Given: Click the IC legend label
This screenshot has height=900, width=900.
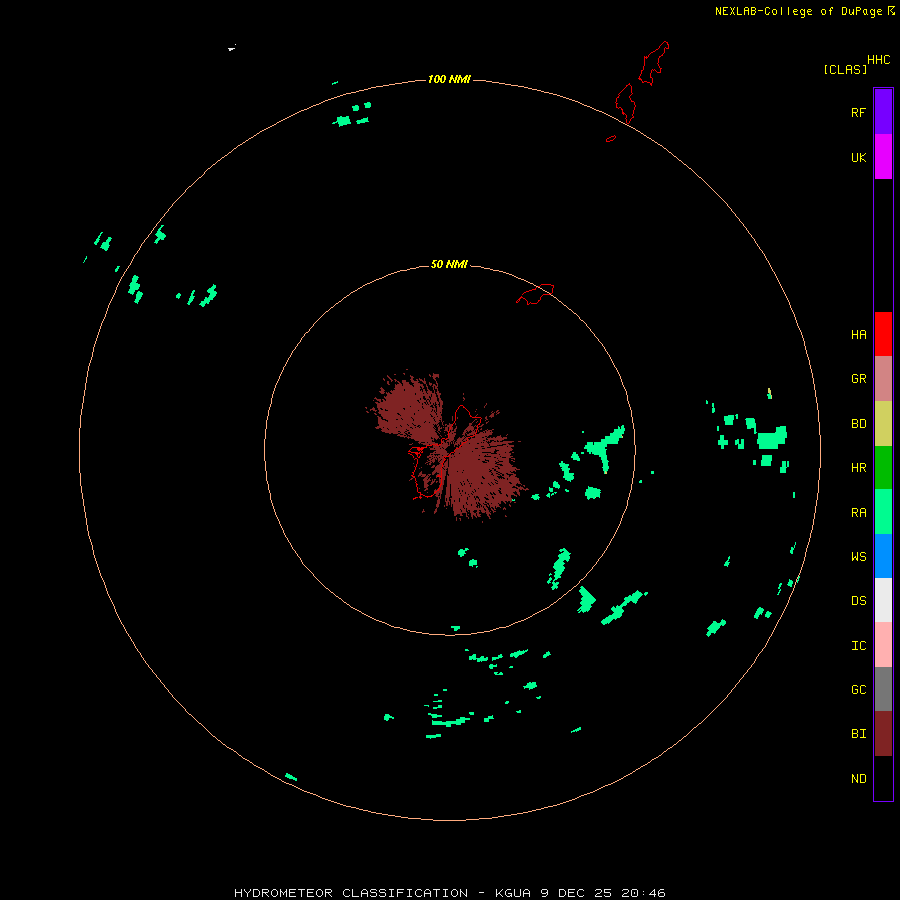Looking at the screenshot, I should click(858, 646).
